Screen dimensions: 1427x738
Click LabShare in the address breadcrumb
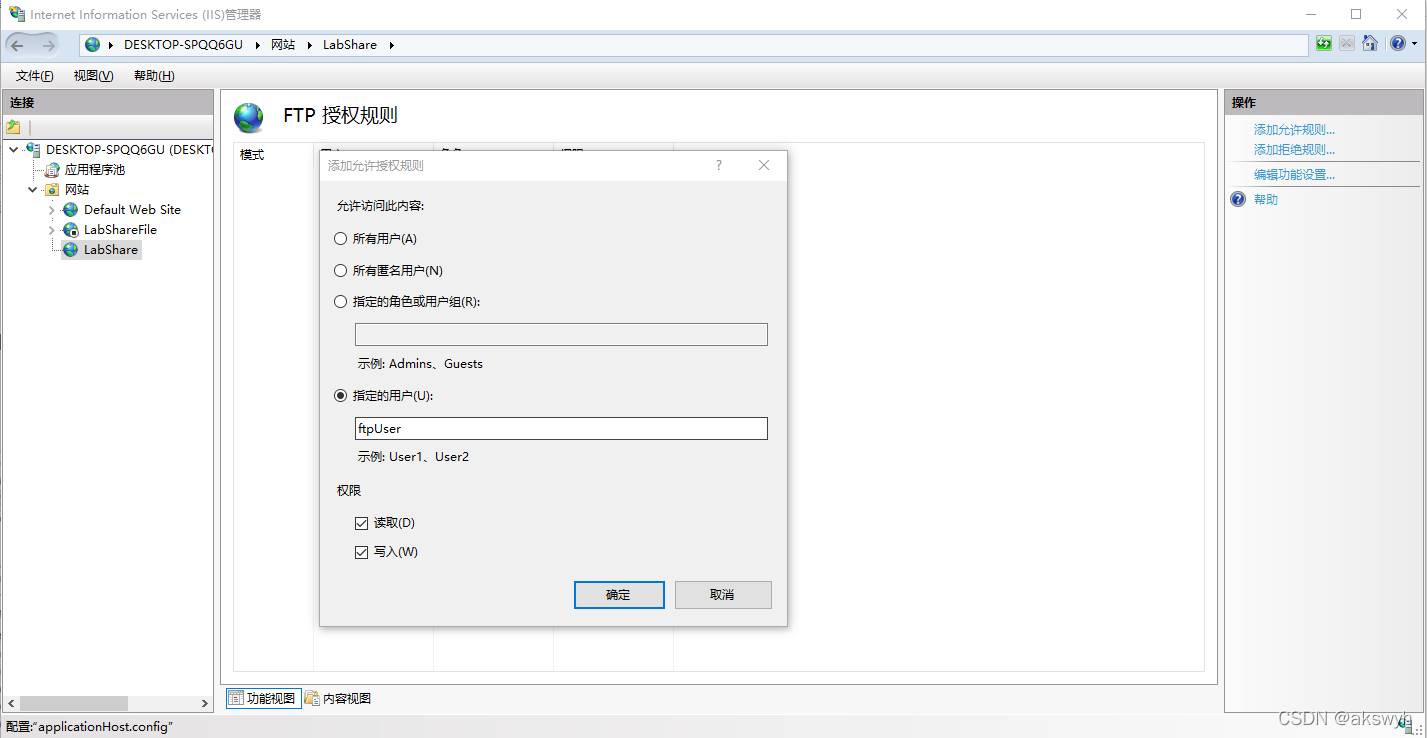(x=350, y=45)
